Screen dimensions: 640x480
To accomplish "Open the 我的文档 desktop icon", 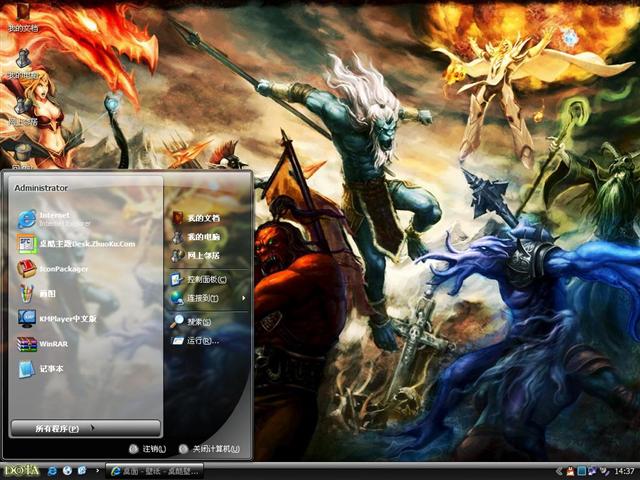I will (x=23, y=16).
